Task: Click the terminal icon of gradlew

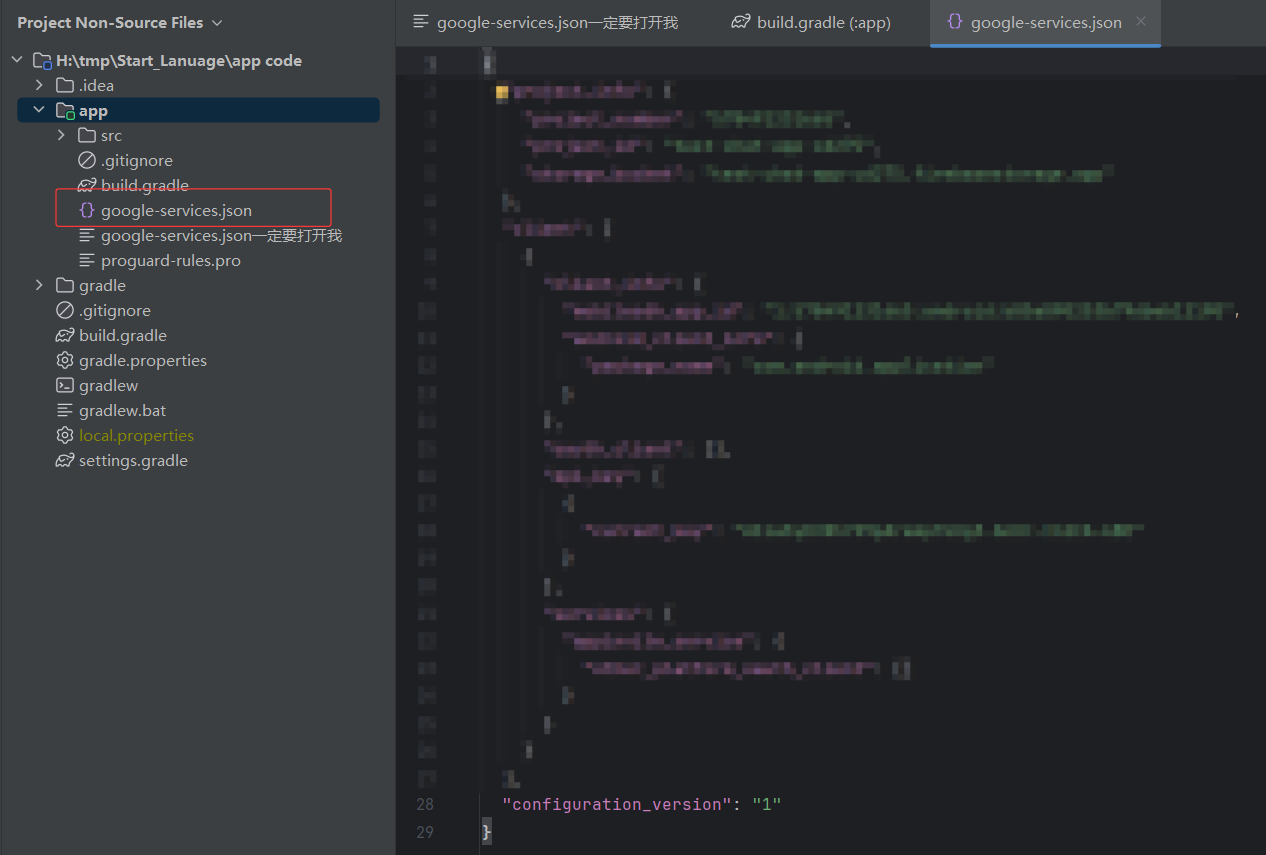Action: coord(65,385)
